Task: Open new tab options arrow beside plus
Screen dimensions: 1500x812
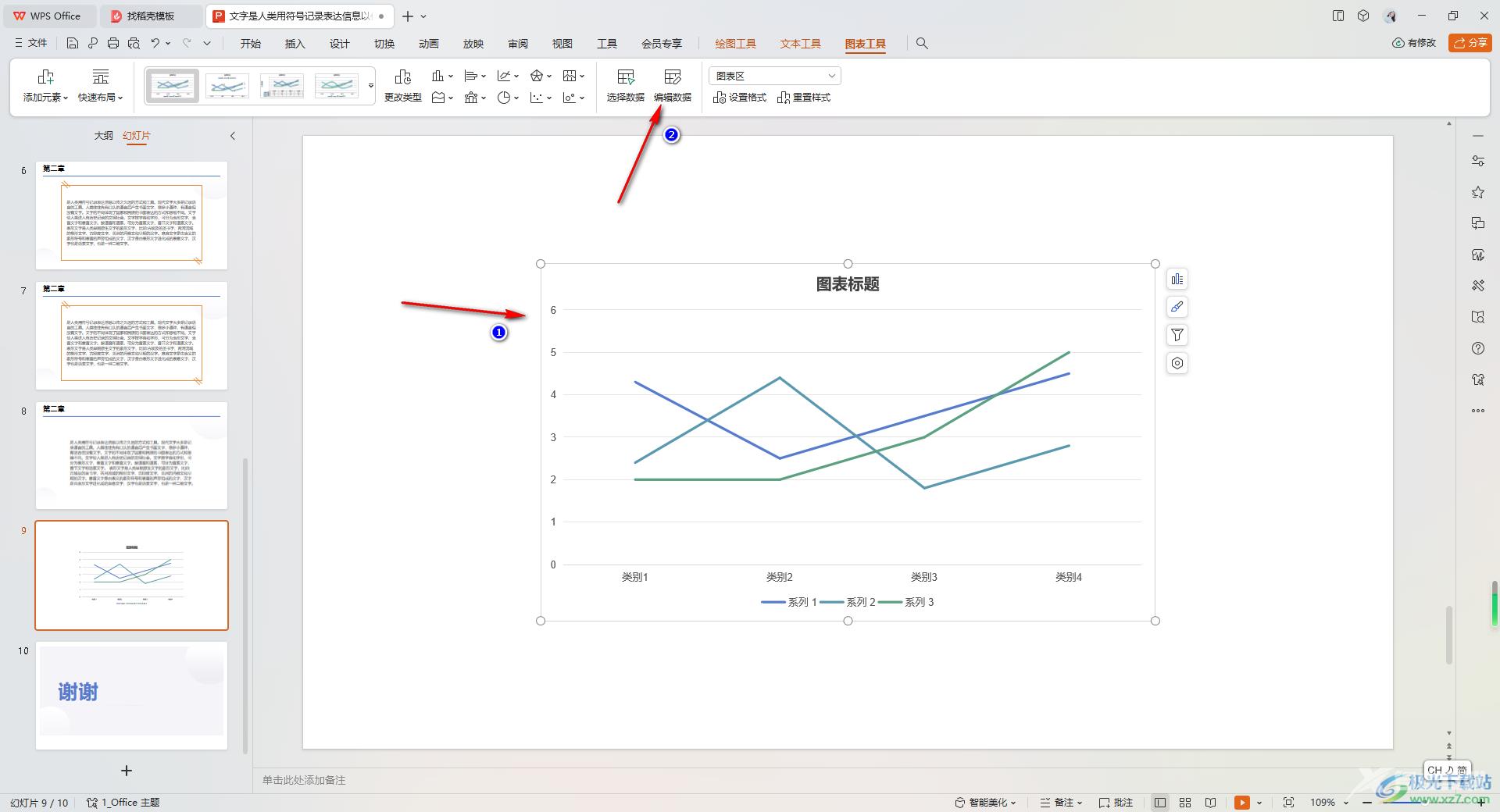Action: pyautogui.click(x=423, y=16)
